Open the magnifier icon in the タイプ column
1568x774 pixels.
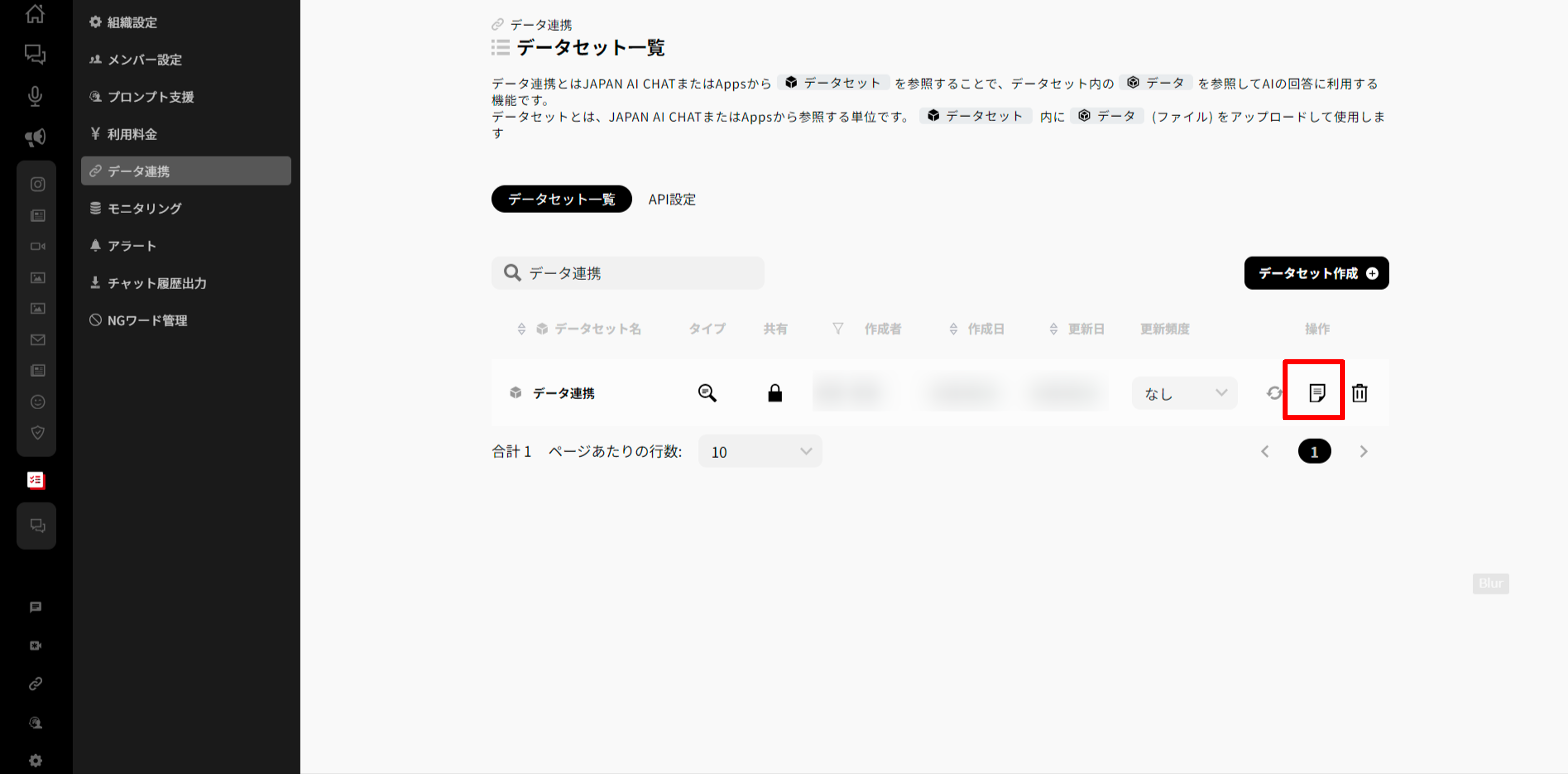click(x=707, y=393)
